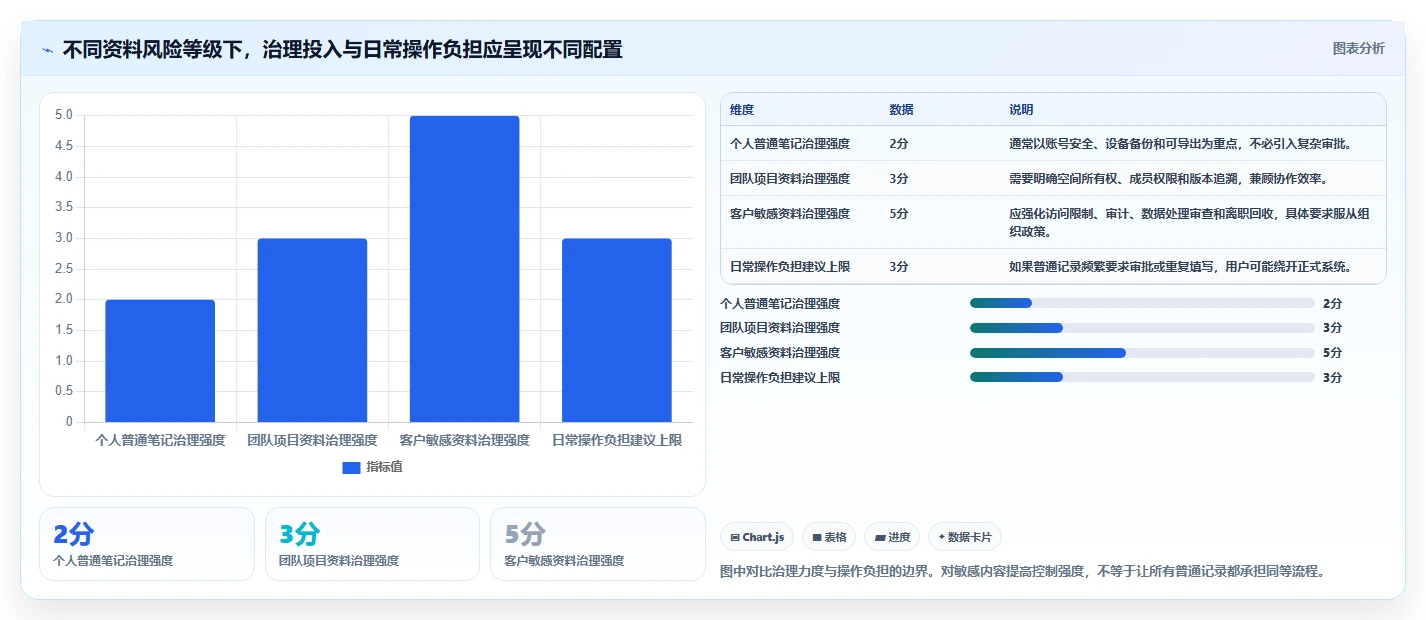Click the 说明 column header

[x=1021, y=110]
